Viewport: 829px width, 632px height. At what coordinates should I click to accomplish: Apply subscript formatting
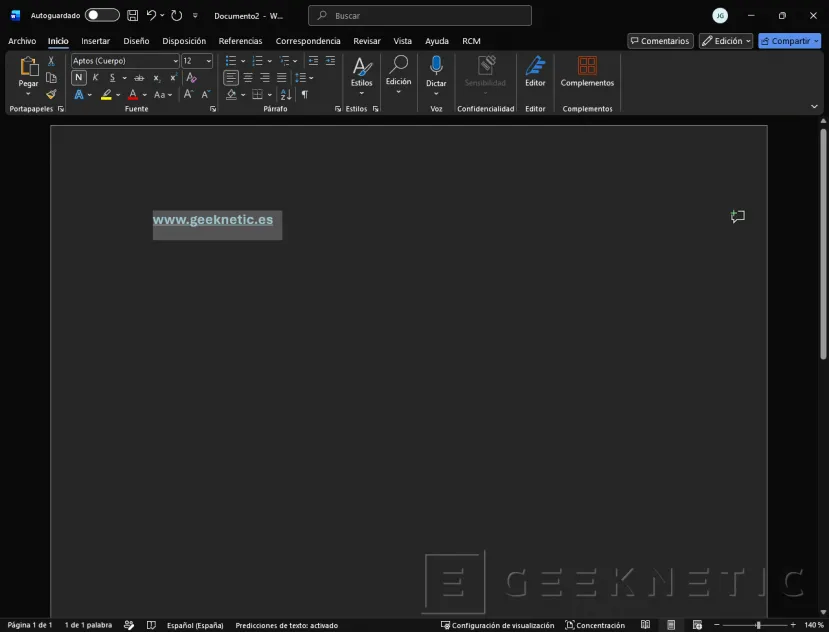[156, 78]
